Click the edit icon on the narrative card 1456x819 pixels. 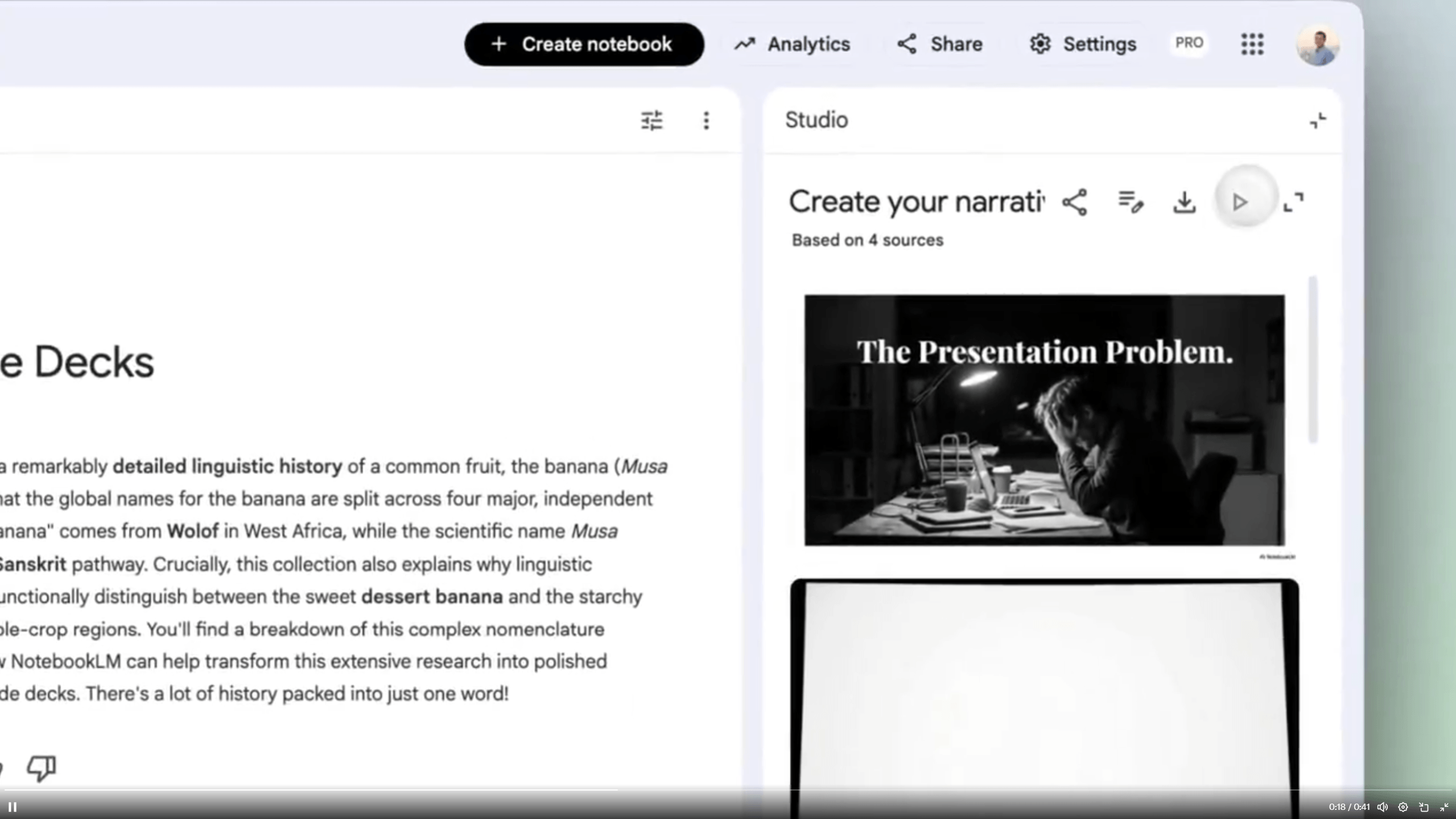pyautogui.click(x=1130, y=203)
